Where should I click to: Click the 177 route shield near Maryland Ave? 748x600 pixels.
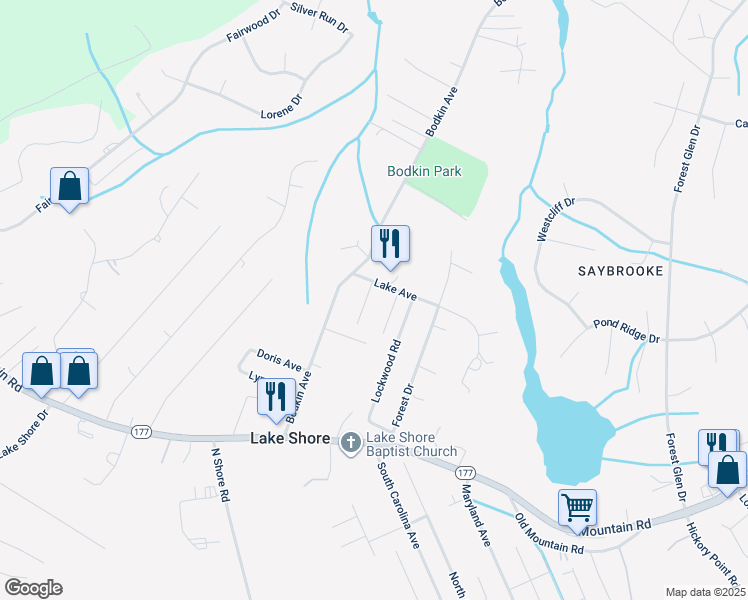tap(465, 473)
